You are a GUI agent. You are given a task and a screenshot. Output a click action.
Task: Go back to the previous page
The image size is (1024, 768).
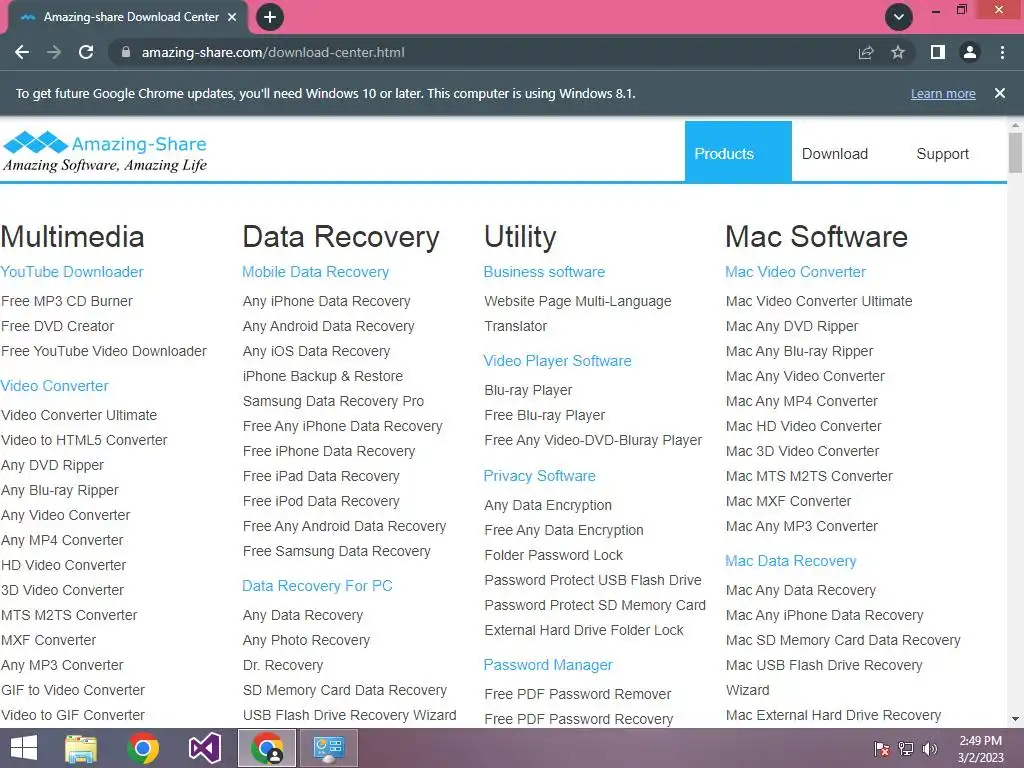[x=22, y=52]
